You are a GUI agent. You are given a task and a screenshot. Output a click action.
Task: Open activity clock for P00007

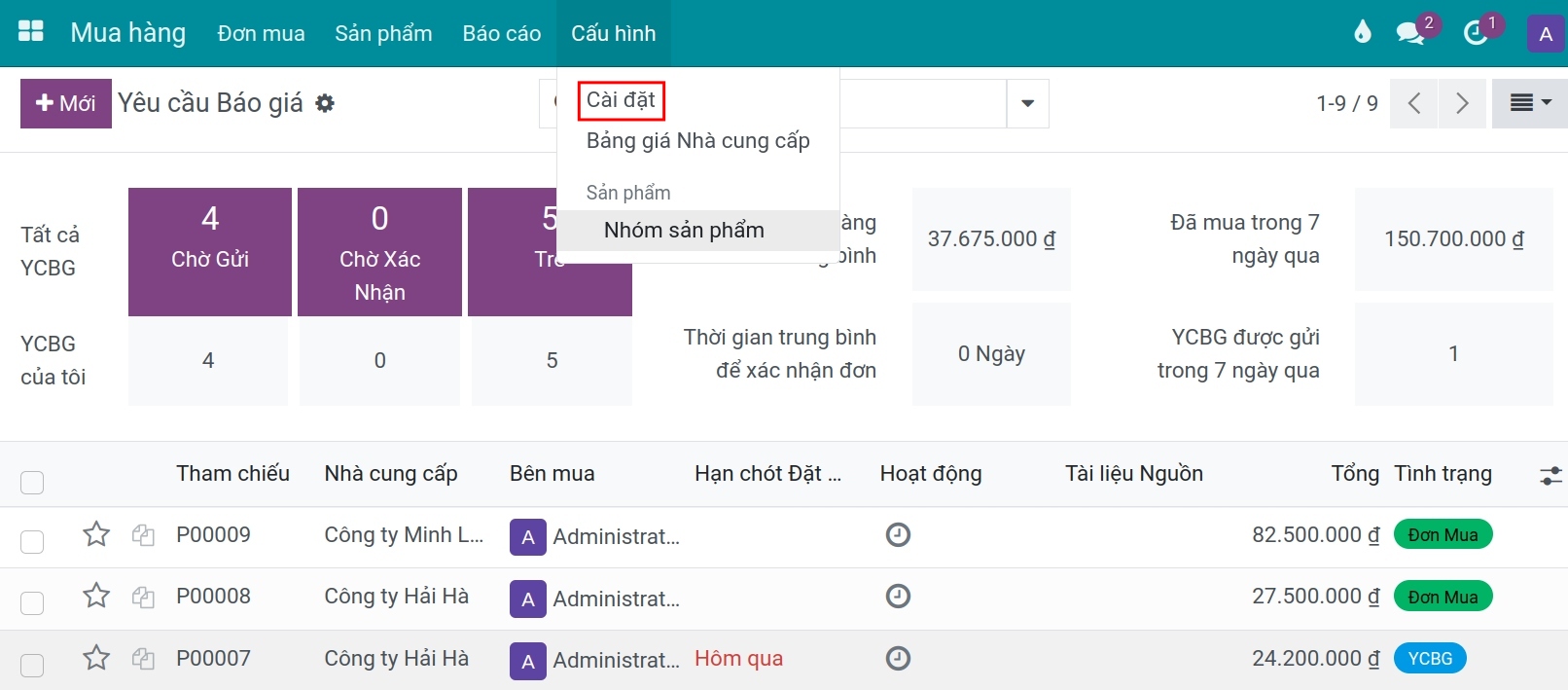898,658
